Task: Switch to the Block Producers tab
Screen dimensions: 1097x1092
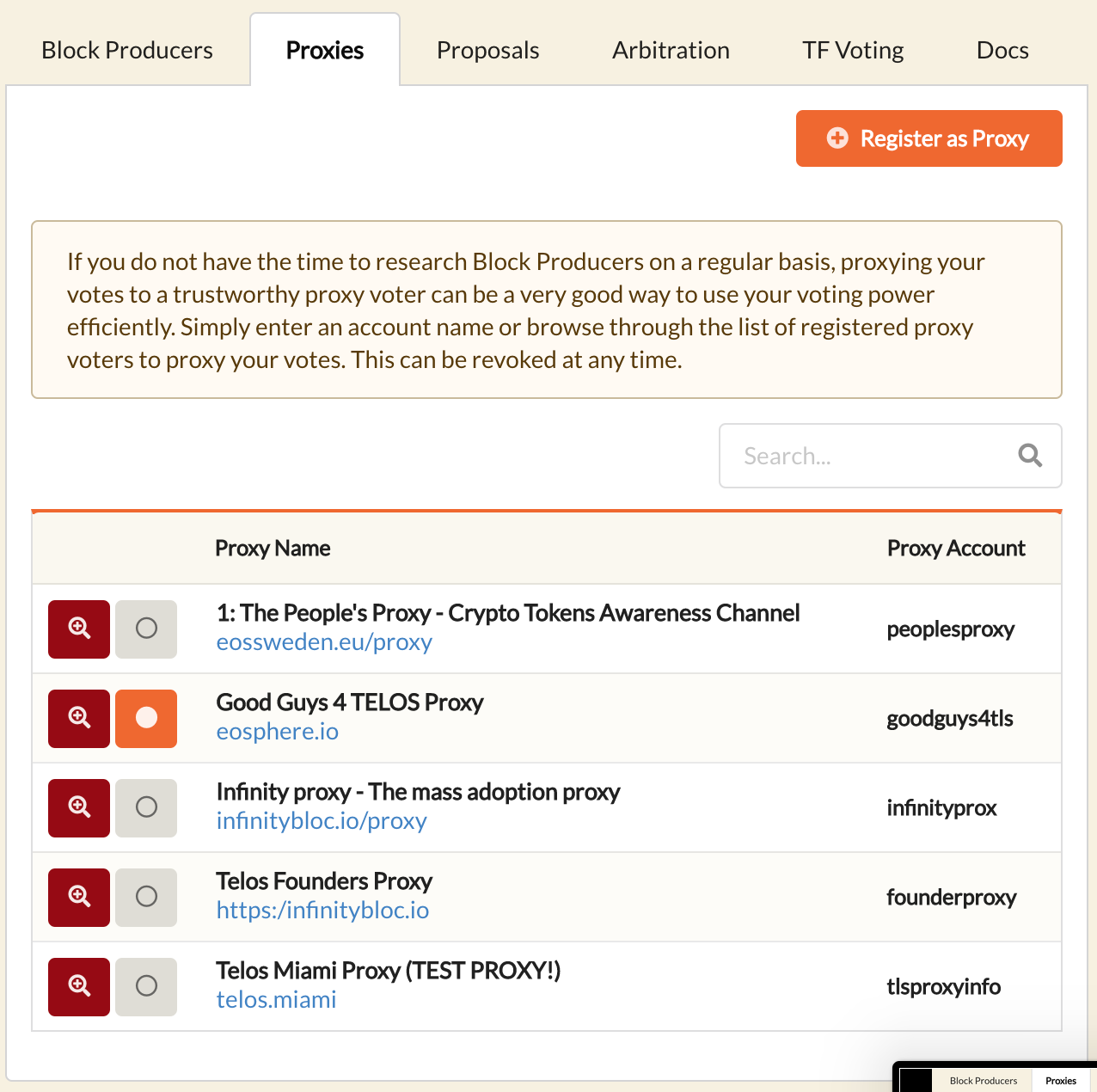Action: 127,51
